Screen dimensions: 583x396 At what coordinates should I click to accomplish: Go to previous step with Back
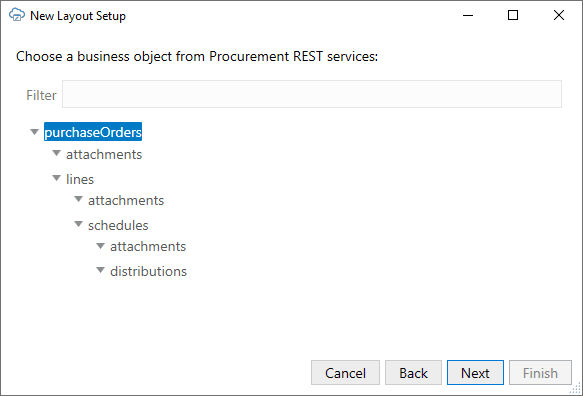(x=413, y=373)
